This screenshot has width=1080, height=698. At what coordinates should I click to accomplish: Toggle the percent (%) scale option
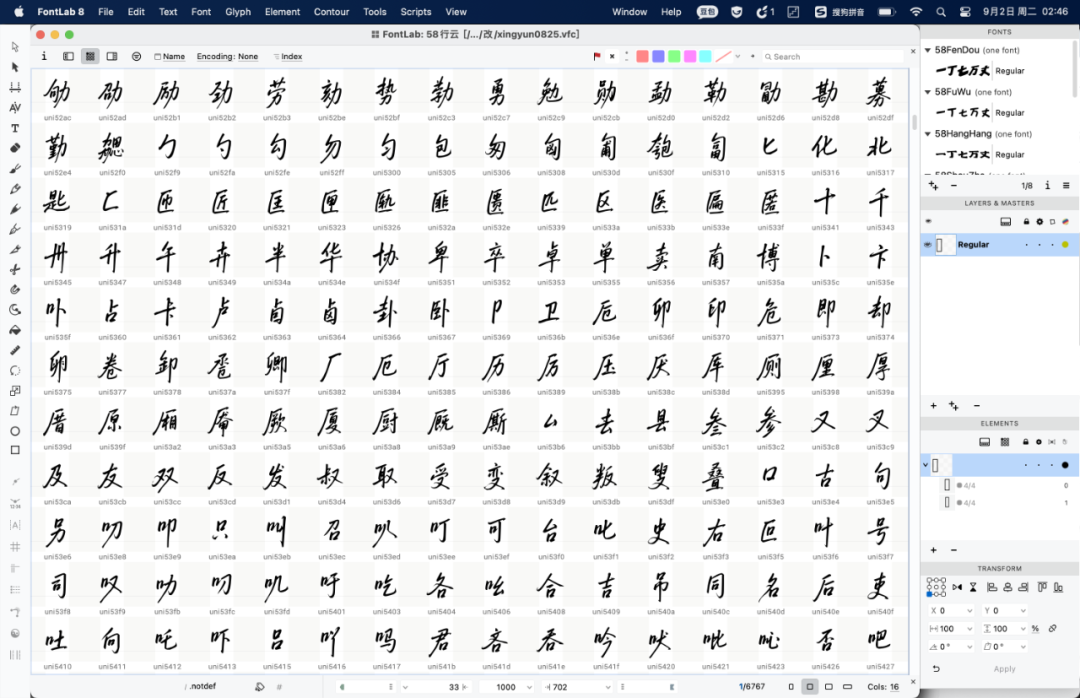pos(1035,628)
